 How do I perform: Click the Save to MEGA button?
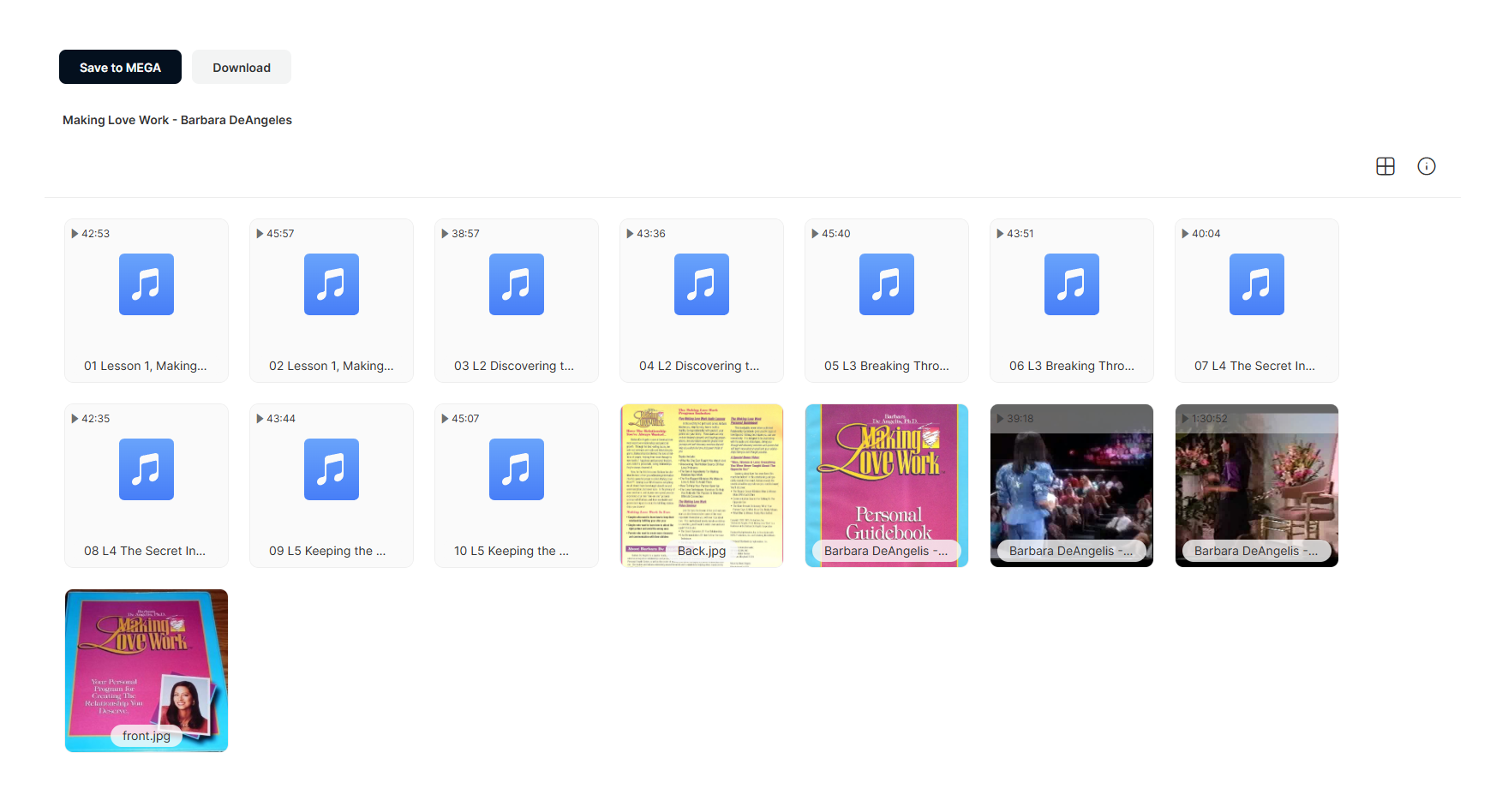pyautogui.click(x=120, y=67)
